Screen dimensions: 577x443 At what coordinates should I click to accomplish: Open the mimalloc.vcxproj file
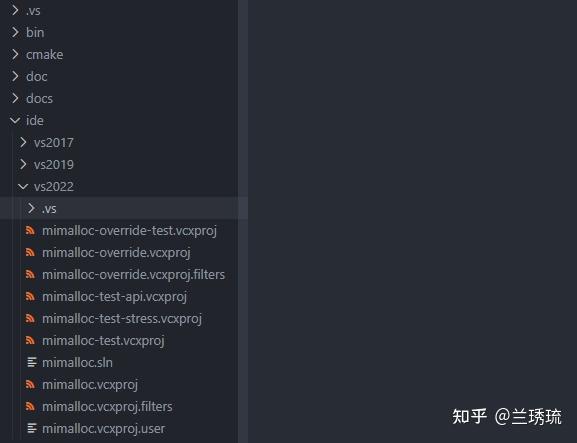pyautogui.click(x=90, y=385)
